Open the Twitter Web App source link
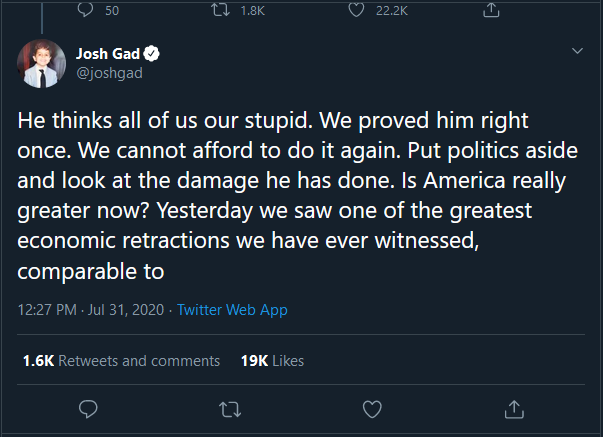This screenshot has height=437, width=603. click(x=232, y=310)
